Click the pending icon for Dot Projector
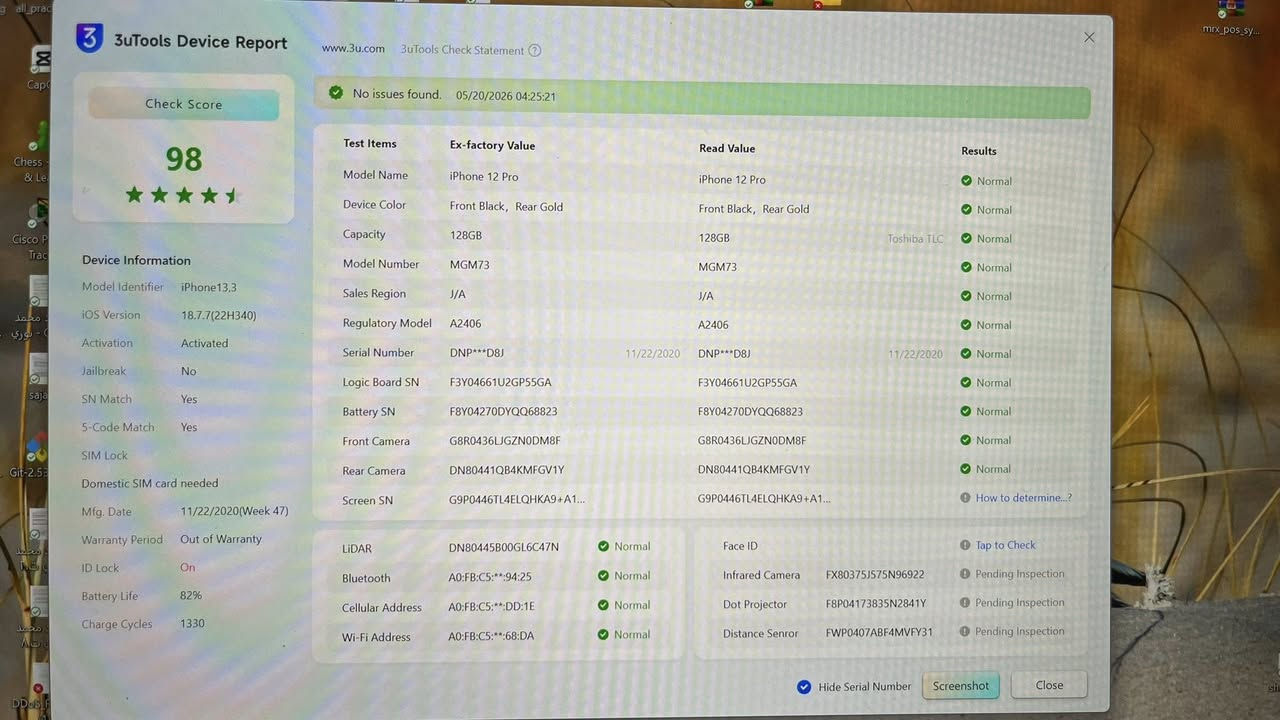This screenshot has width=1280, height=720. pos(965,603)
